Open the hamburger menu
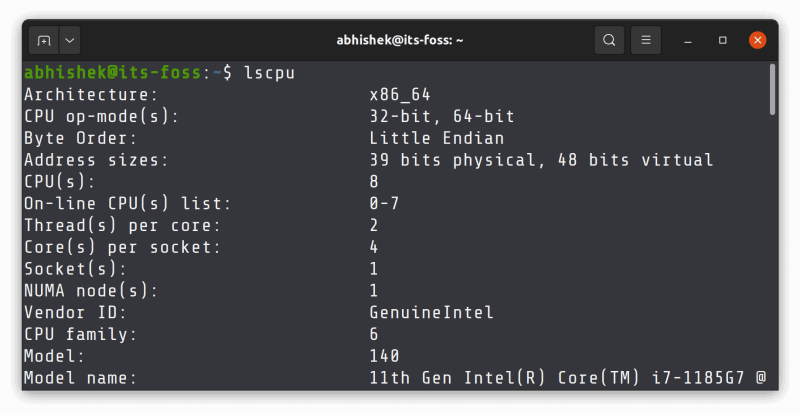Screen dimensions: 800x415 coord(646,41)
